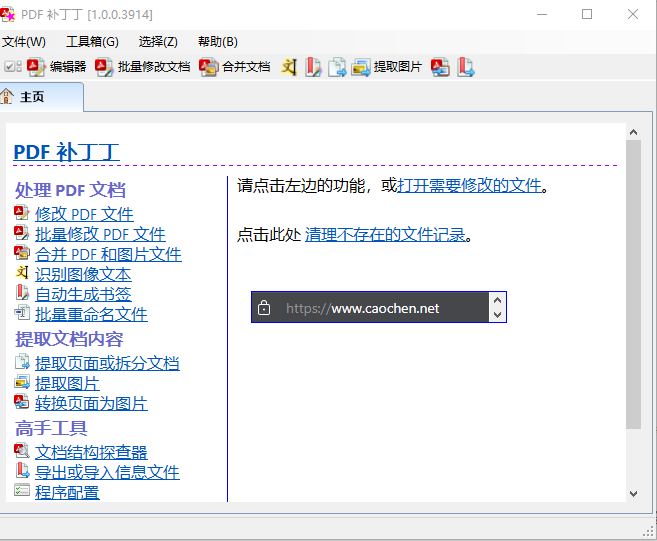
Task: Click the icon beside 提取页面或拆分文档
Action: (22, 361)
